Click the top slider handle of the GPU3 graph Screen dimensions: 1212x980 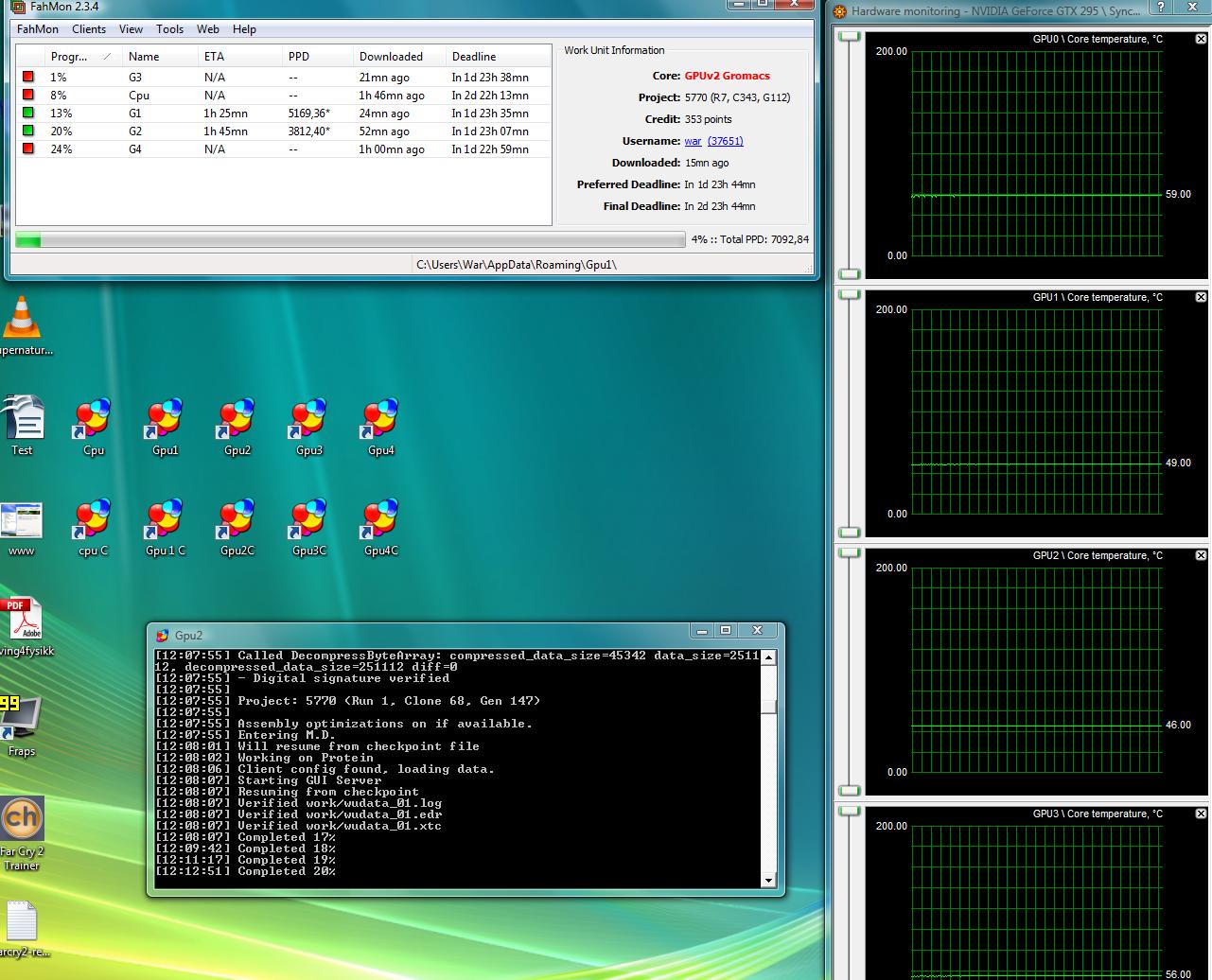click(850, 811)
